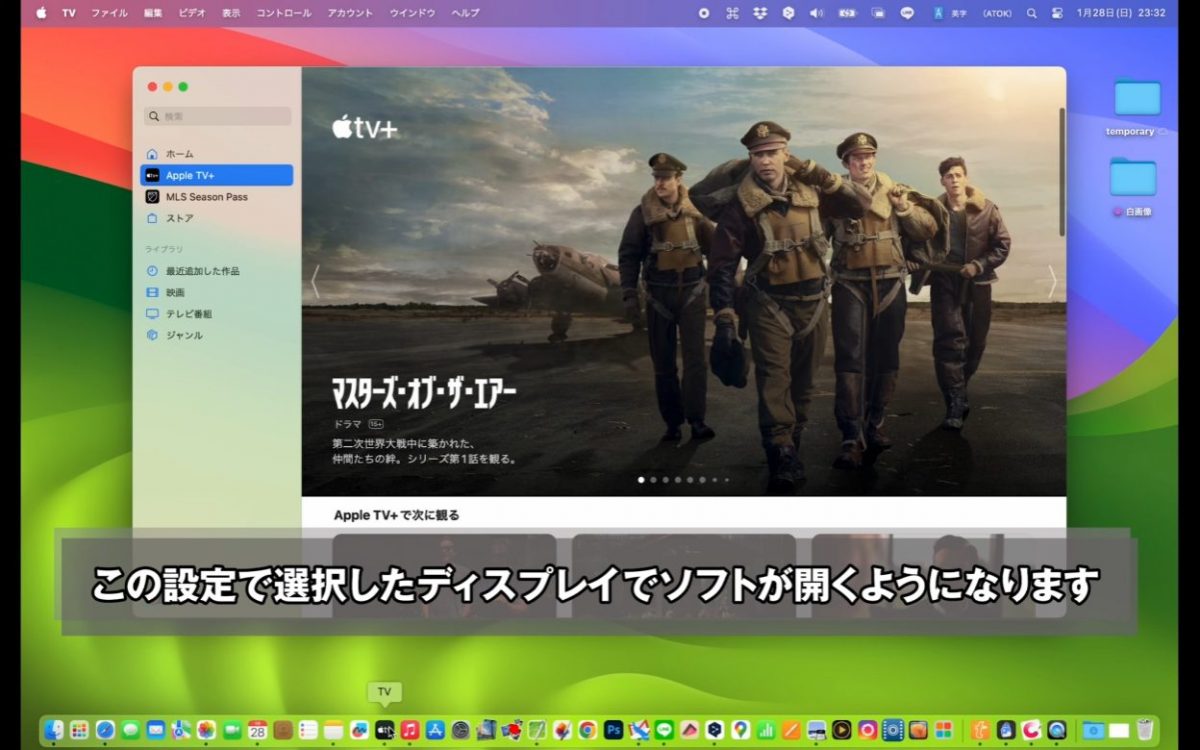Click the Dropbox menu bar icon
Screen dimensions: 1200x750
tap(760, 13)
